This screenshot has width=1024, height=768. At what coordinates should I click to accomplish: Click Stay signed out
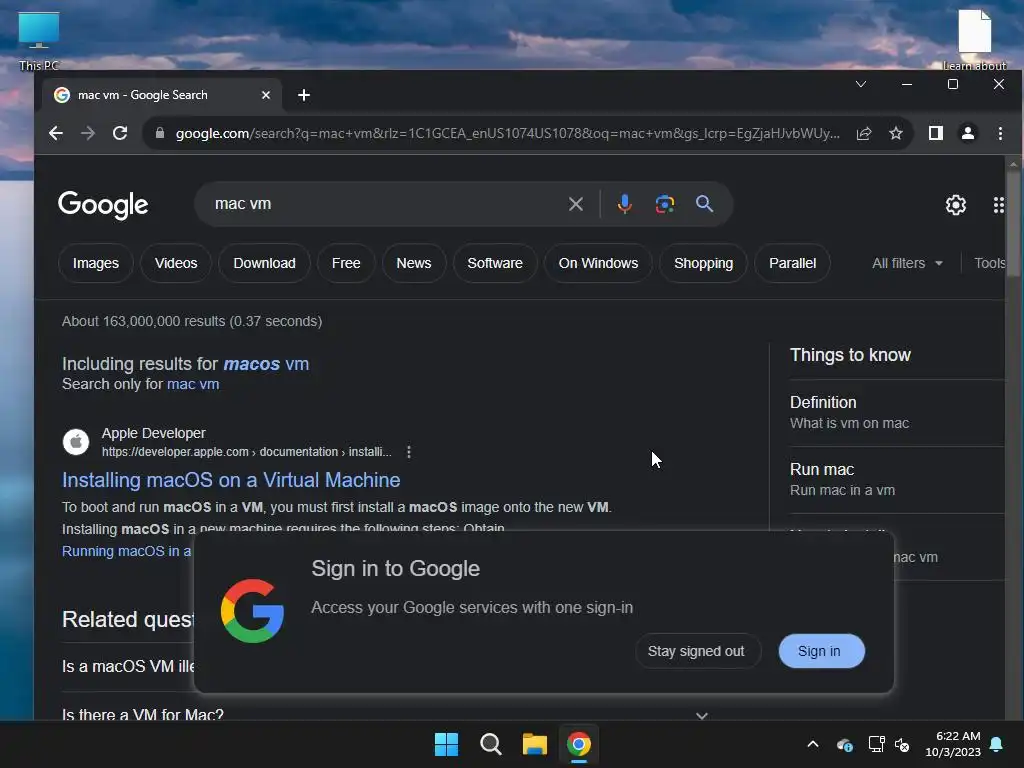(x=696, y=651)
